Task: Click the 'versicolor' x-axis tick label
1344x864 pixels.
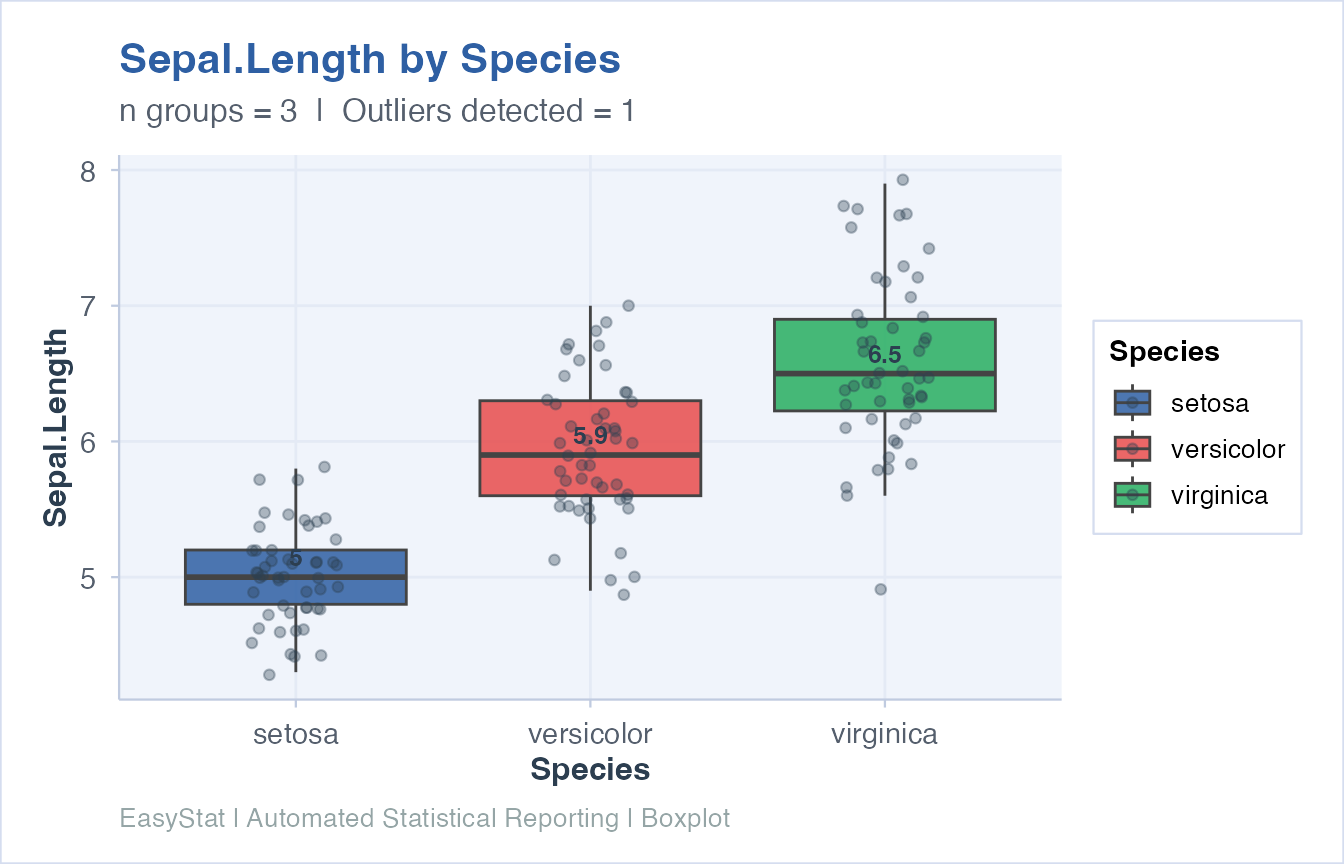Action: pyautogui.click(x=590, y=735)
